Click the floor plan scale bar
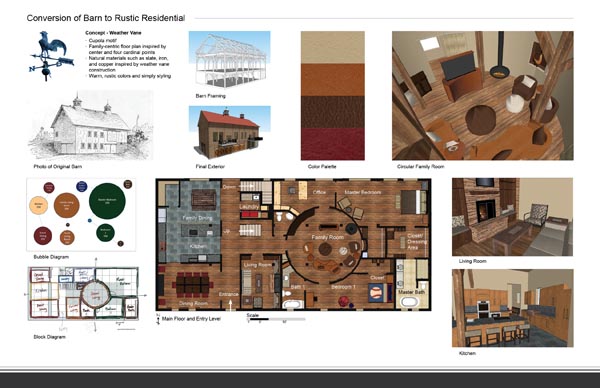Image resolution: width=600 pixels, height=388 pixels. 277,319
